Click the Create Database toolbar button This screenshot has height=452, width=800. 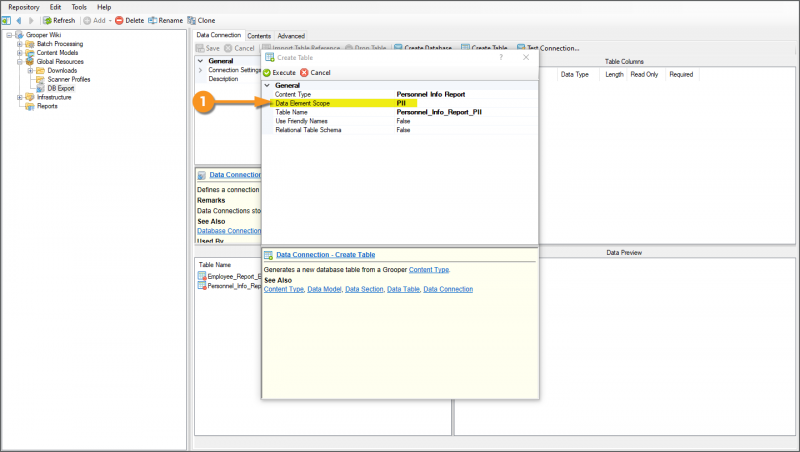(423, 48)
